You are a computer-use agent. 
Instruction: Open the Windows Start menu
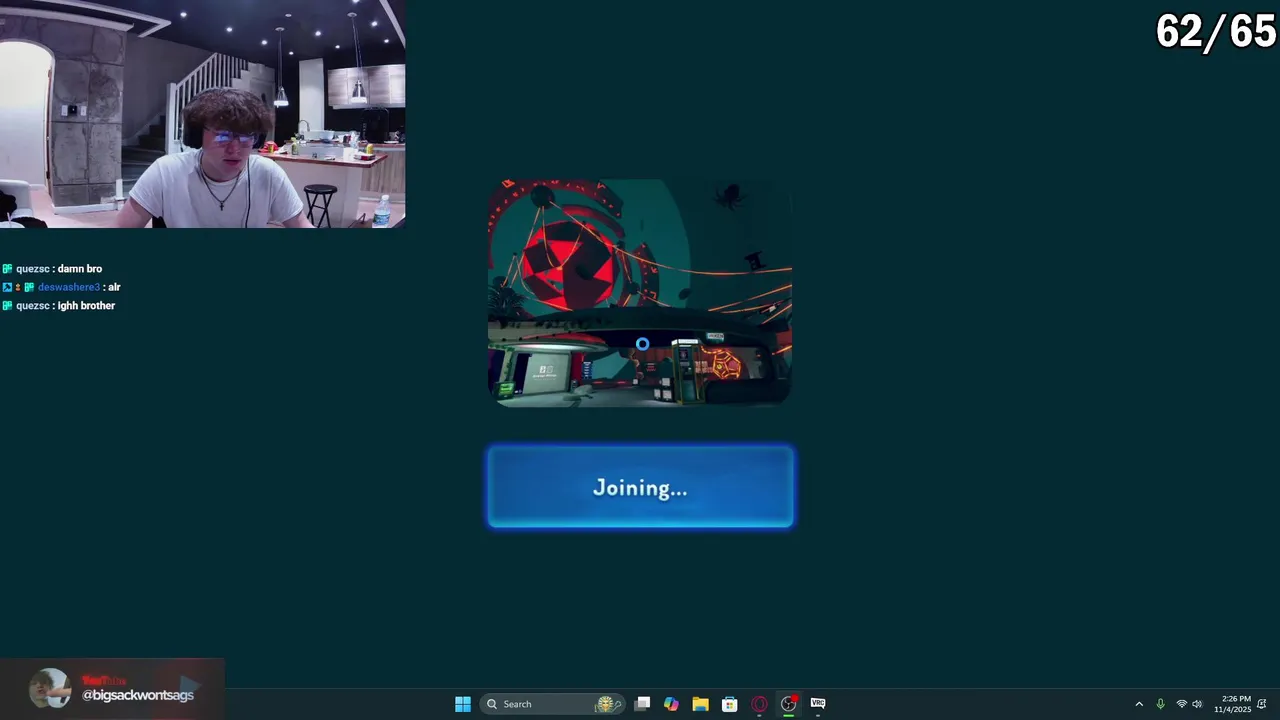click(463, 704)
